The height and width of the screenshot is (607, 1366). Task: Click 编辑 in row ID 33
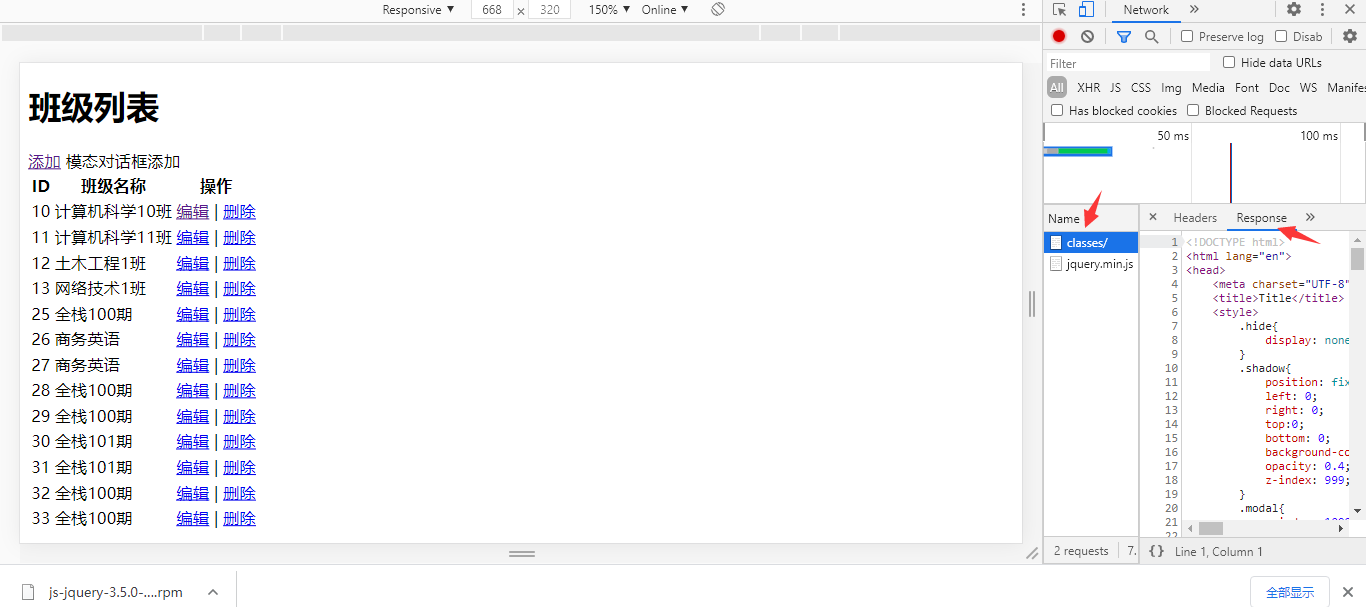tap(193, 518)
